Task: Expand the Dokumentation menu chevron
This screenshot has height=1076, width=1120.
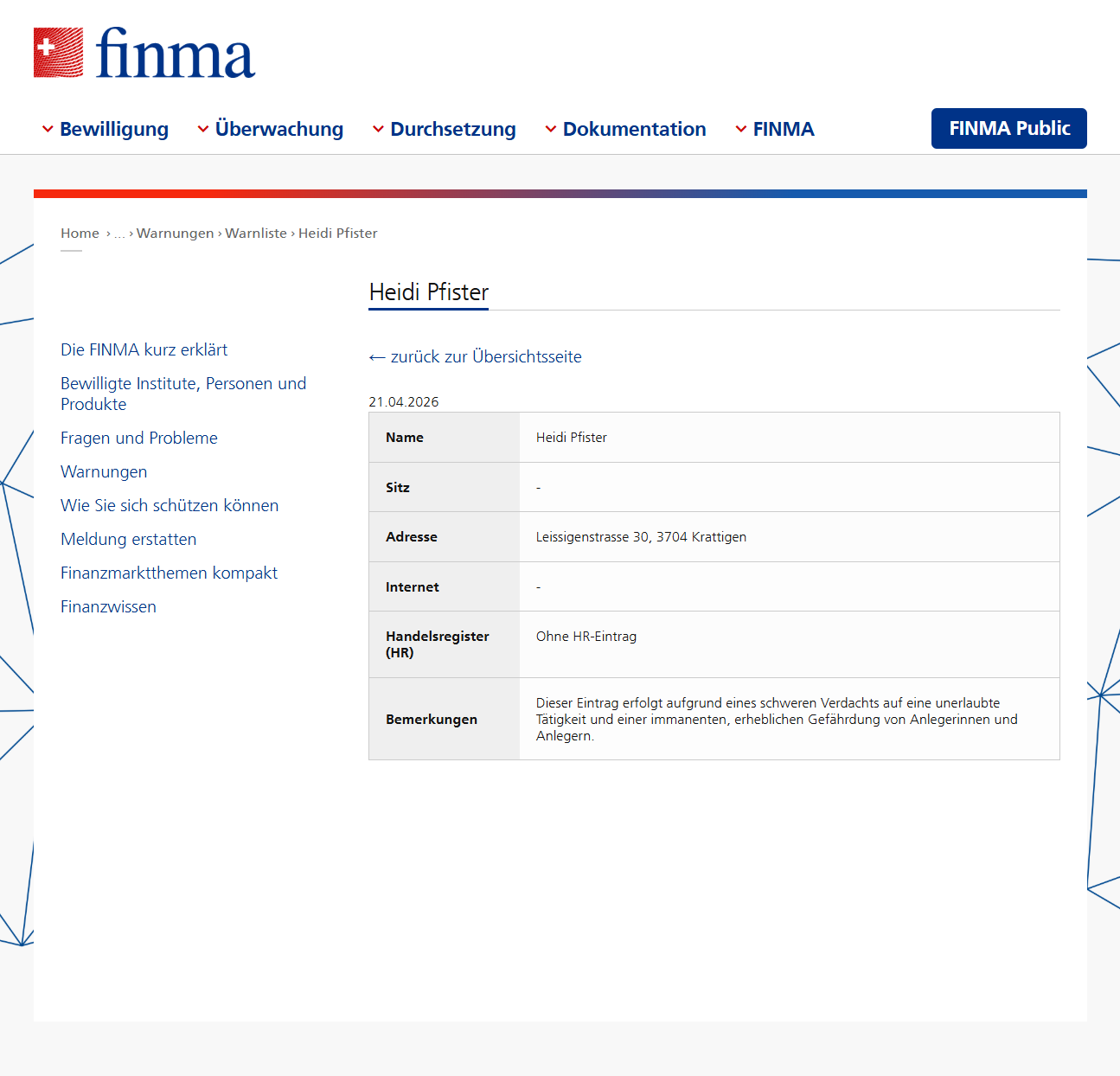Action: pos(551,129)
